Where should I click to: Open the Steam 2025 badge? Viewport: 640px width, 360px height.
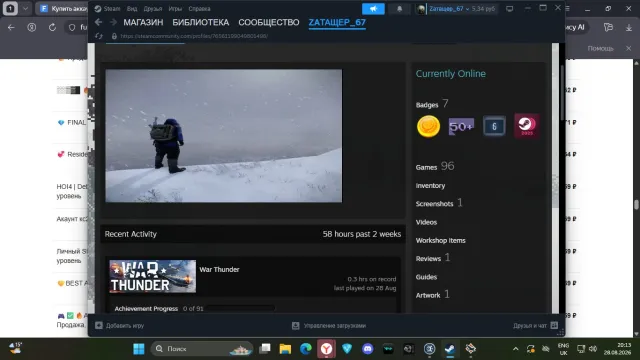pos(527,126)
